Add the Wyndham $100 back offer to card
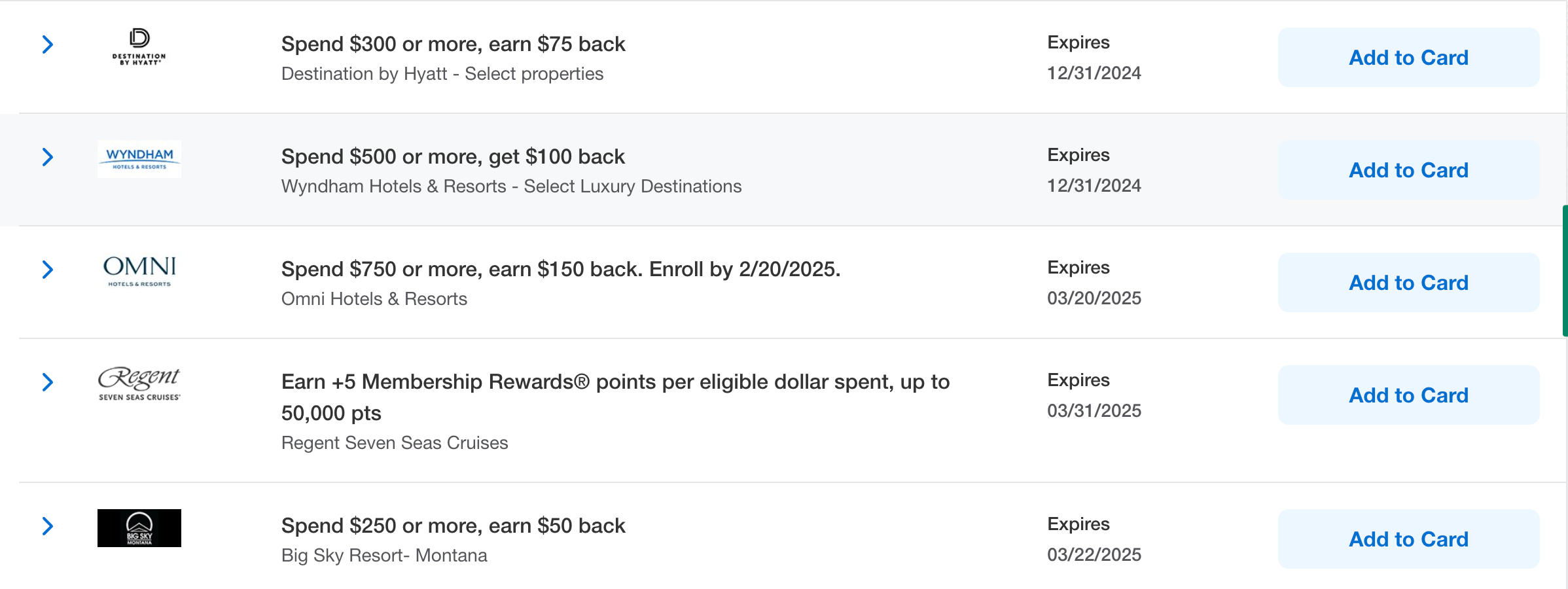The image size is (1568, 589). (1408, 170)
